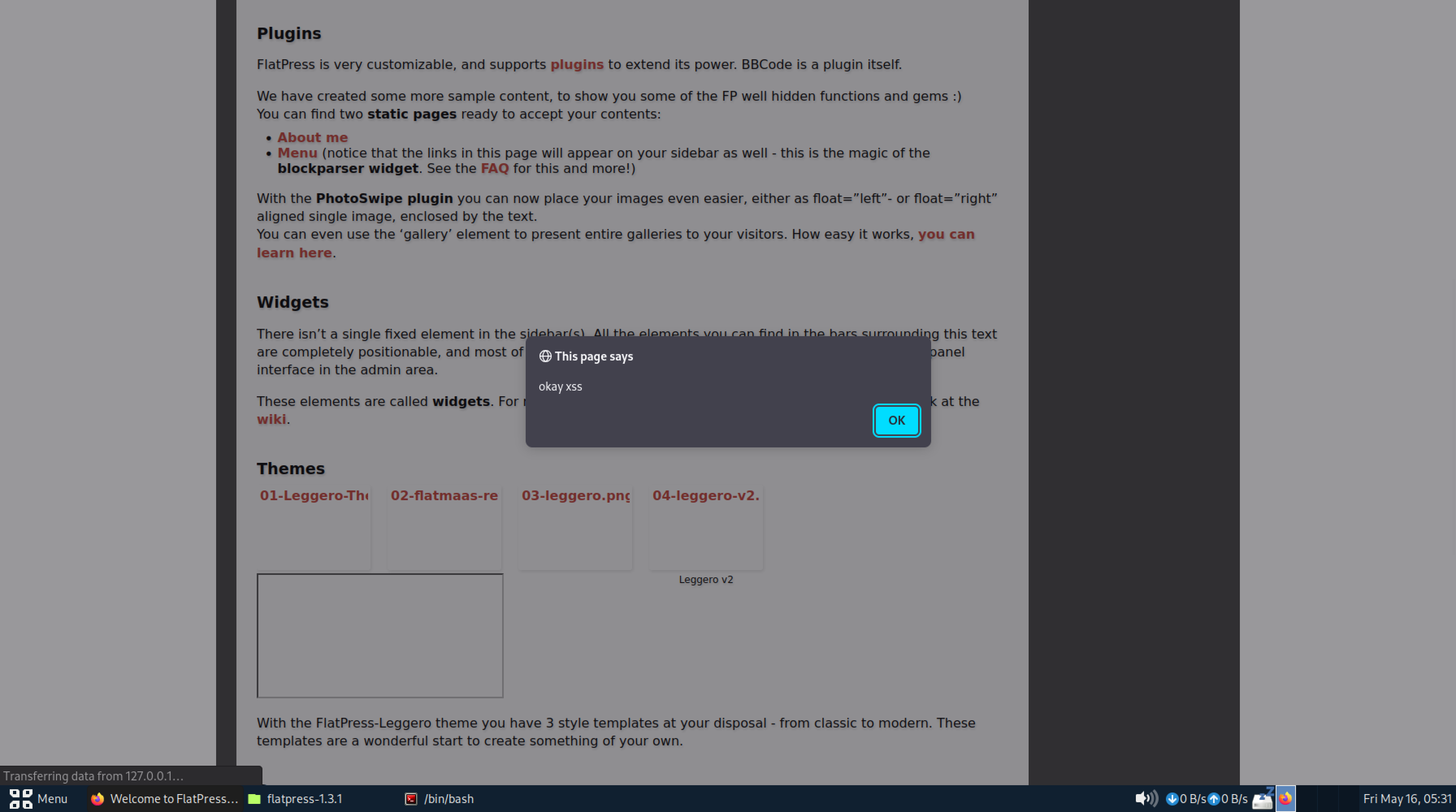Open the 'FAQ' link
Image resolution: width=1456 pixels, height=812 pixels.
[494, 168]
